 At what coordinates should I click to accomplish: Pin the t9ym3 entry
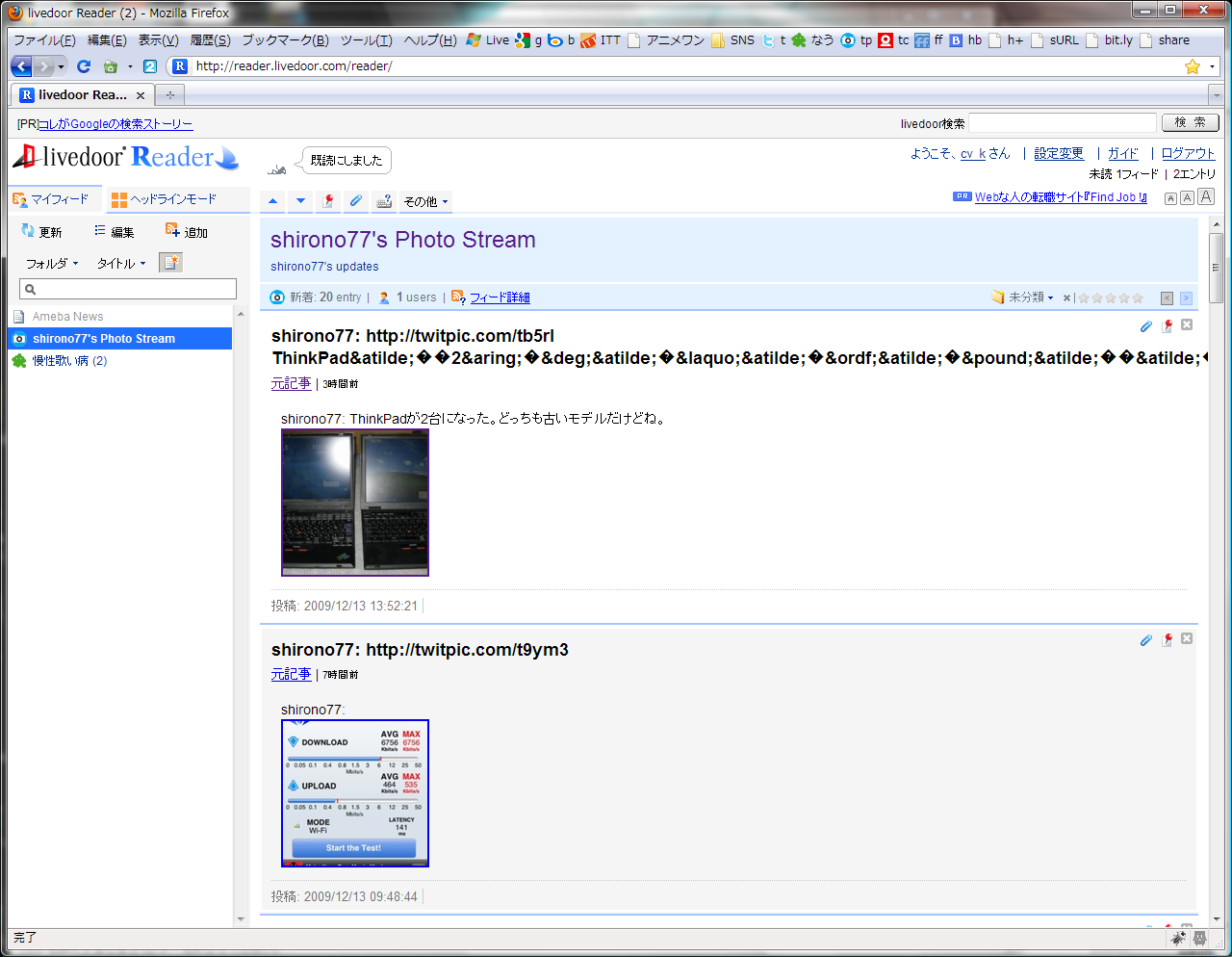pyautogui.click(x=1167, y=640)
